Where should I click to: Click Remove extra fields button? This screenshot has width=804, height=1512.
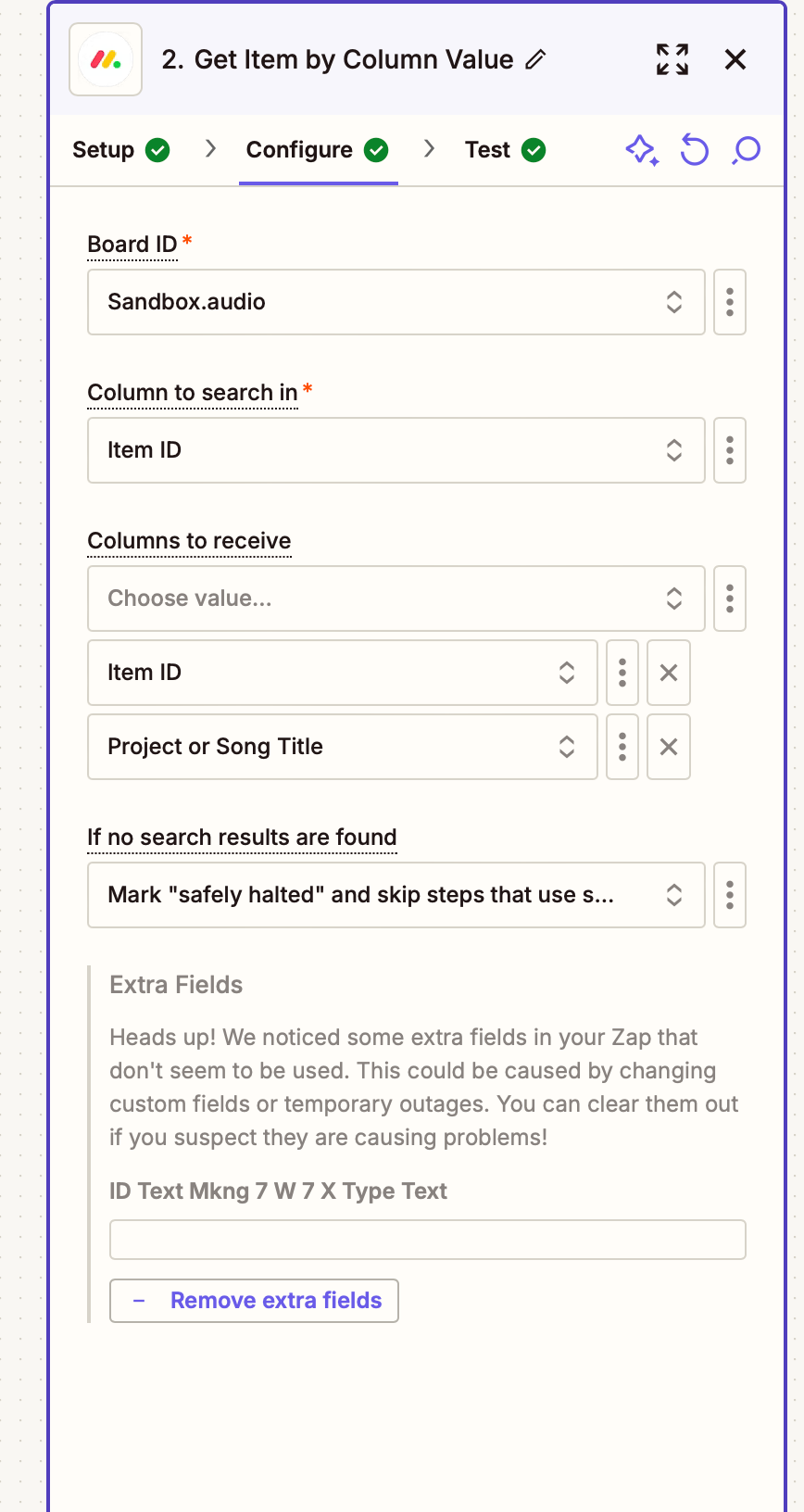pyautogui.click(x=254, y=1301)
